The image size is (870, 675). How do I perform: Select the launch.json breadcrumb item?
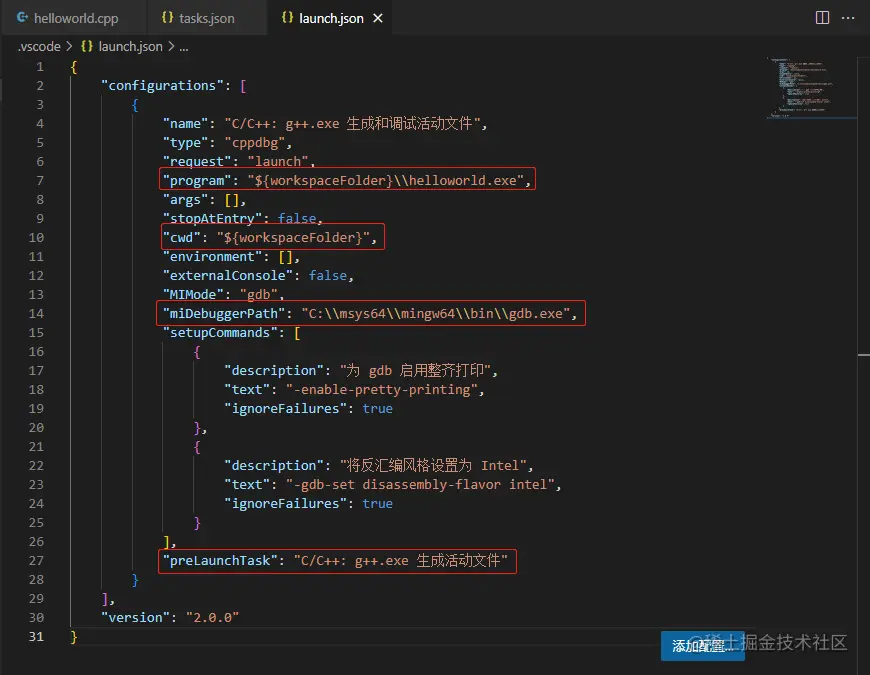[x=130, y=47]
